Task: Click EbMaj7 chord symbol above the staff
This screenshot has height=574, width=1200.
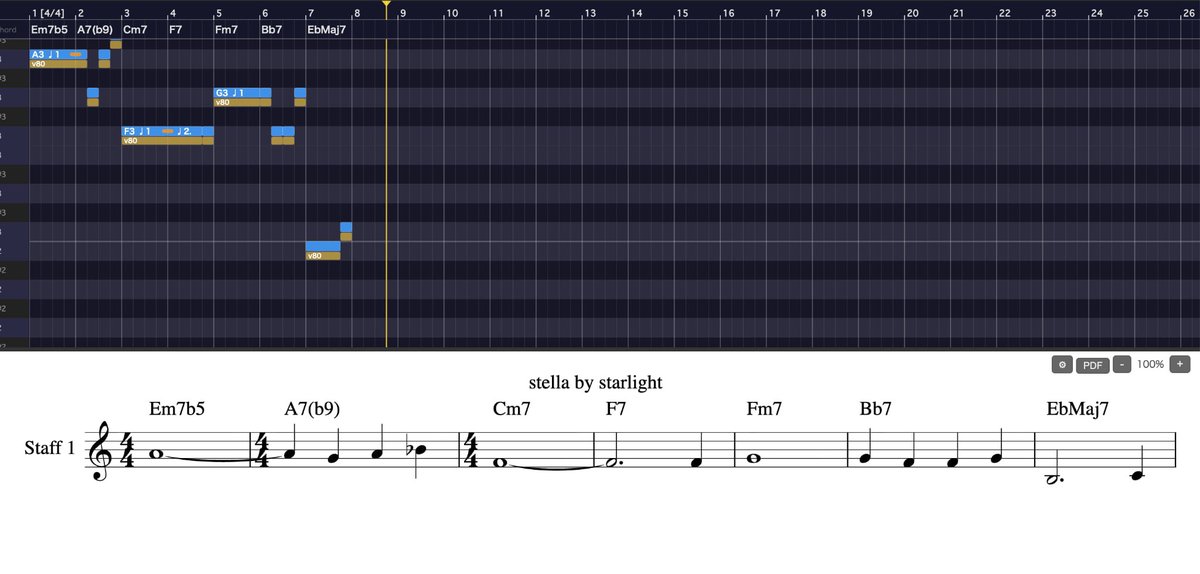Action: (1078, 409)
